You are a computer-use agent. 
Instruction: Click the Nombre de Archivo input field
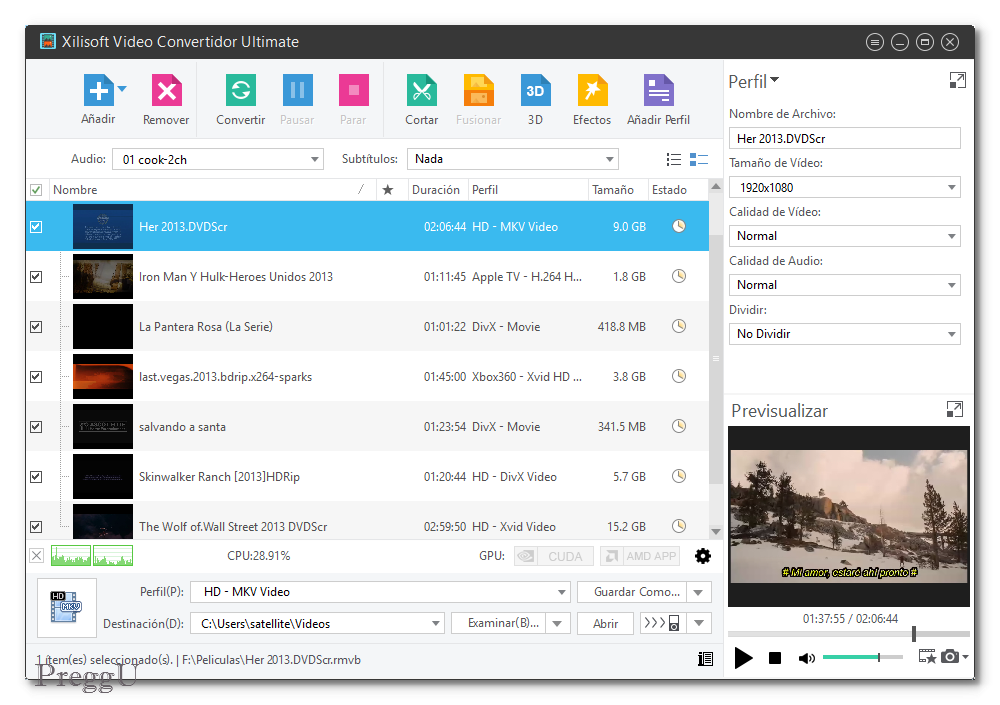(844, 138)
